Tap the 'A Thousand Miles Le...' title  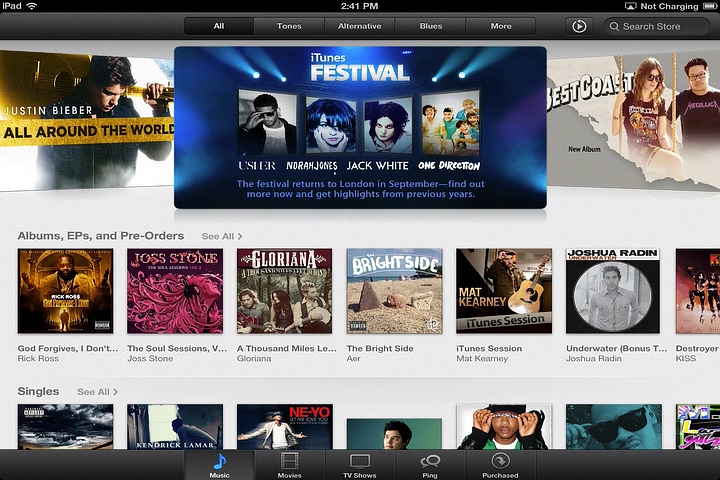click(x=287, y=349)
